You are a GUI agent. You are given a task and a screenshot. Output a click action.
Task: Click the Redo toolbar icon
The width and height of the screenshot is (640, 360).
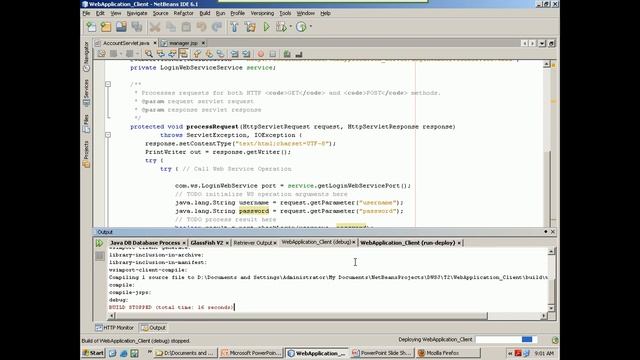217,27
